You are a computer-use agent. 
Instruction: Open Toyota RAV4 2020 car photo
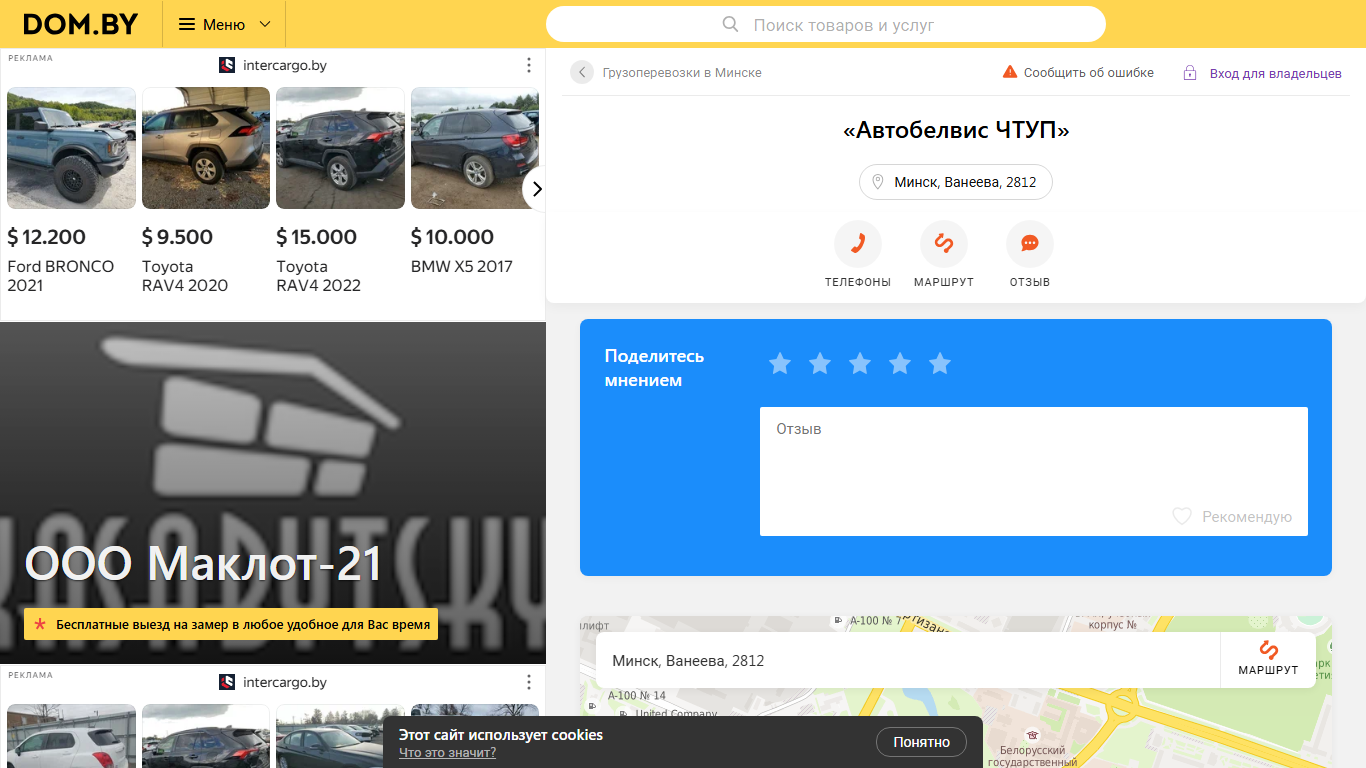point(206,148)
